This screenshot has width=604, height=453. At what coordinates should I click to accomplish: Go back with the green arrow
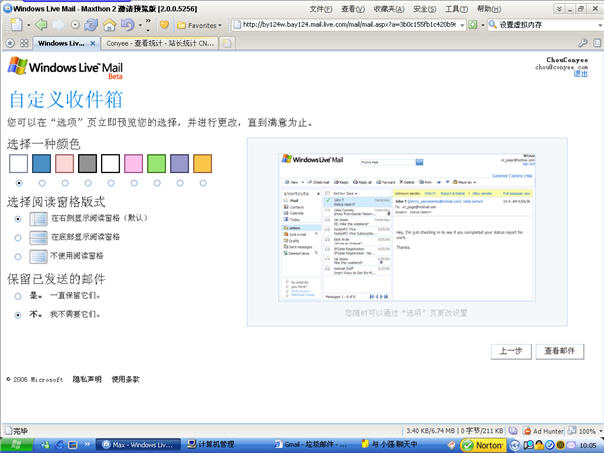tap(40, 25)
